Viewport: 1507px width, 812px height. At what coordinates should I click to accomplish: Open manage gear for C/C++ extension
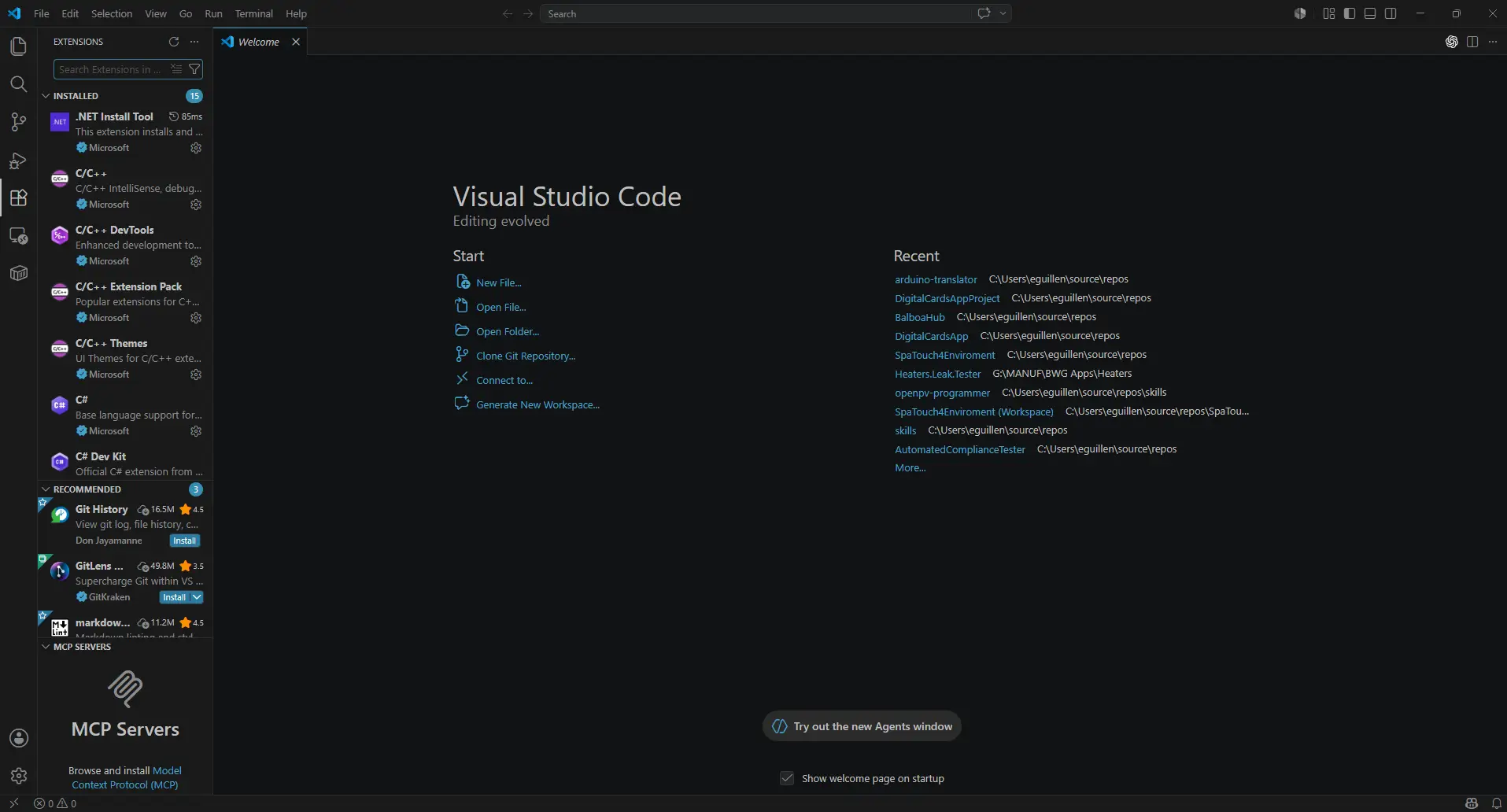point(196,205)
